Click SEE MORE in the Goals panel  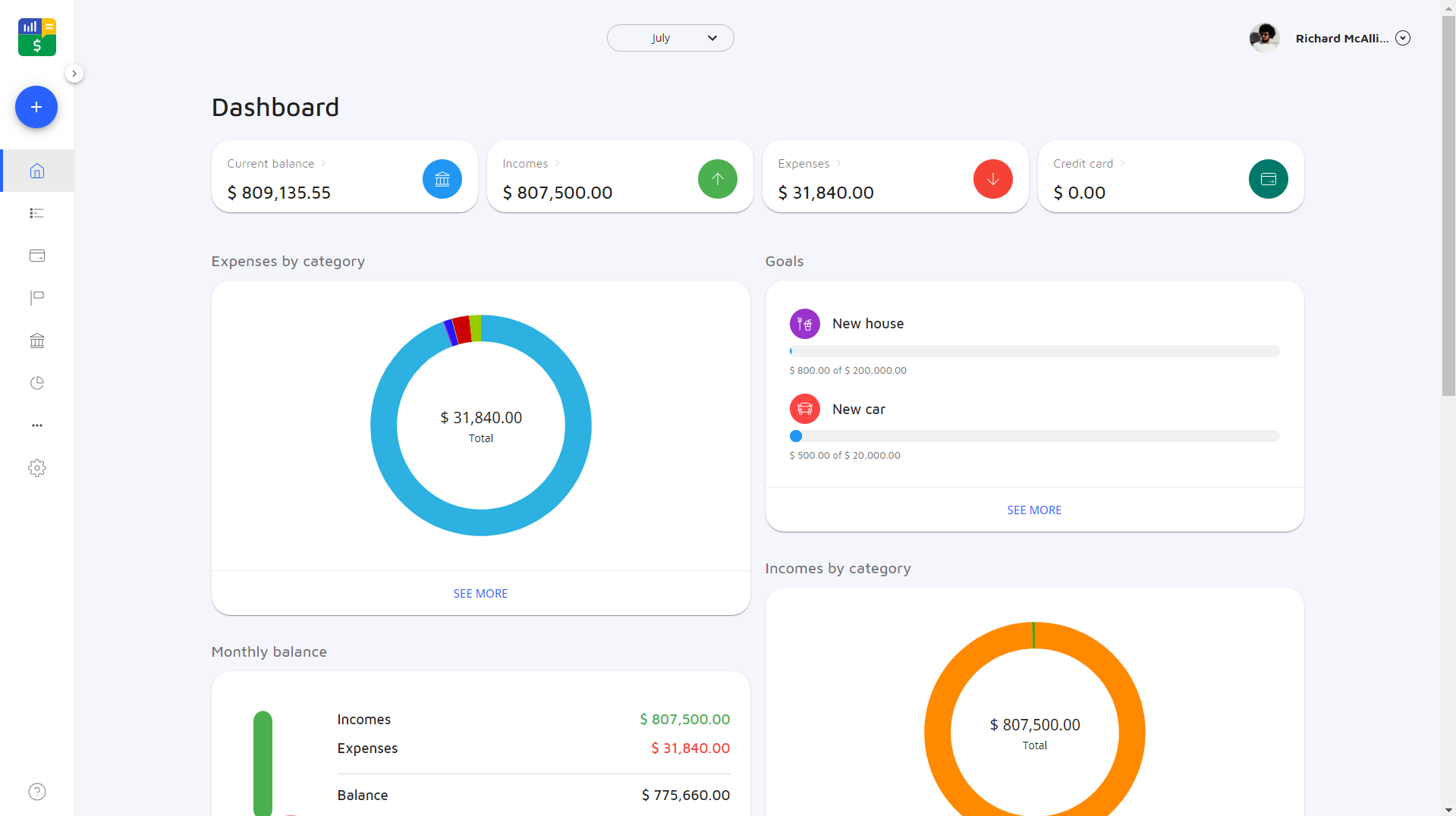pyautogui.click(x=1034, y=510)
